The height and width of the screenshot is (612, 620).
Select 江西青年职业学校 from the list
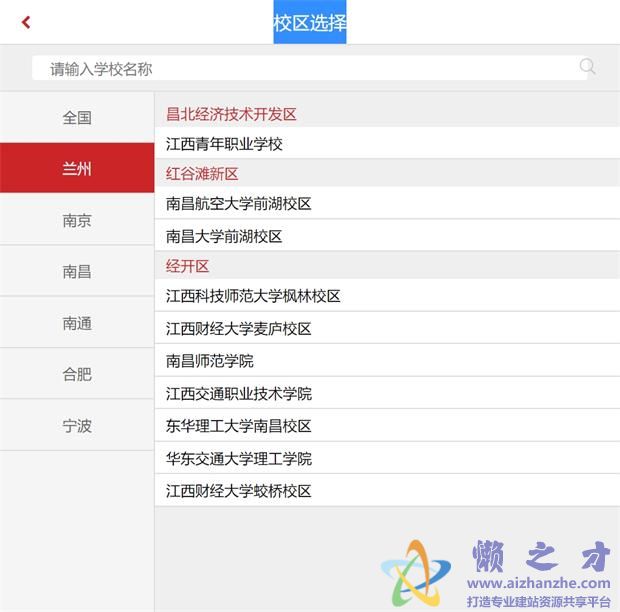225,144
